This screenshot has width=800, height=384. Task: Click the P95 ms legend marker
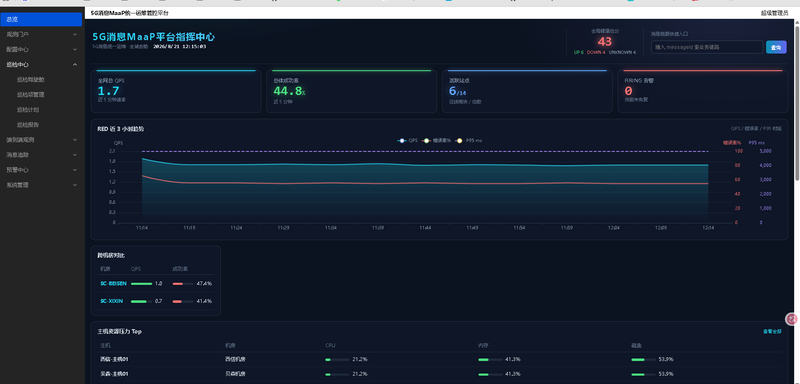click(x=460, y=140)
